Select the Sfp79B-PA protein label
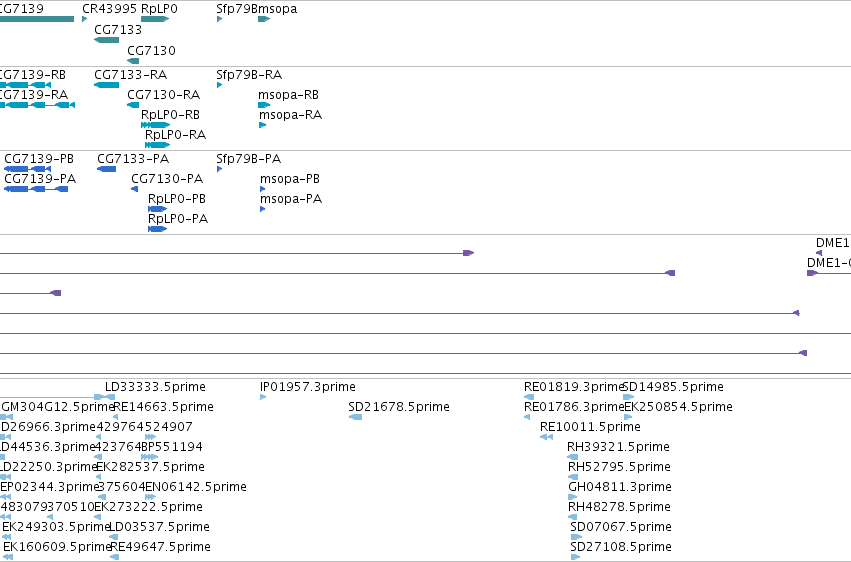 [249, 159]
